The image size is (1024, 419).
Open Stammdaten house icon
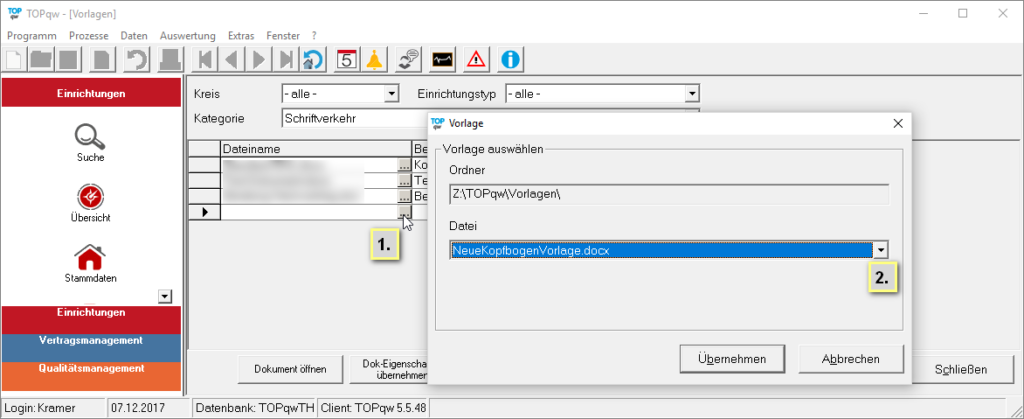tap(91, 257)
